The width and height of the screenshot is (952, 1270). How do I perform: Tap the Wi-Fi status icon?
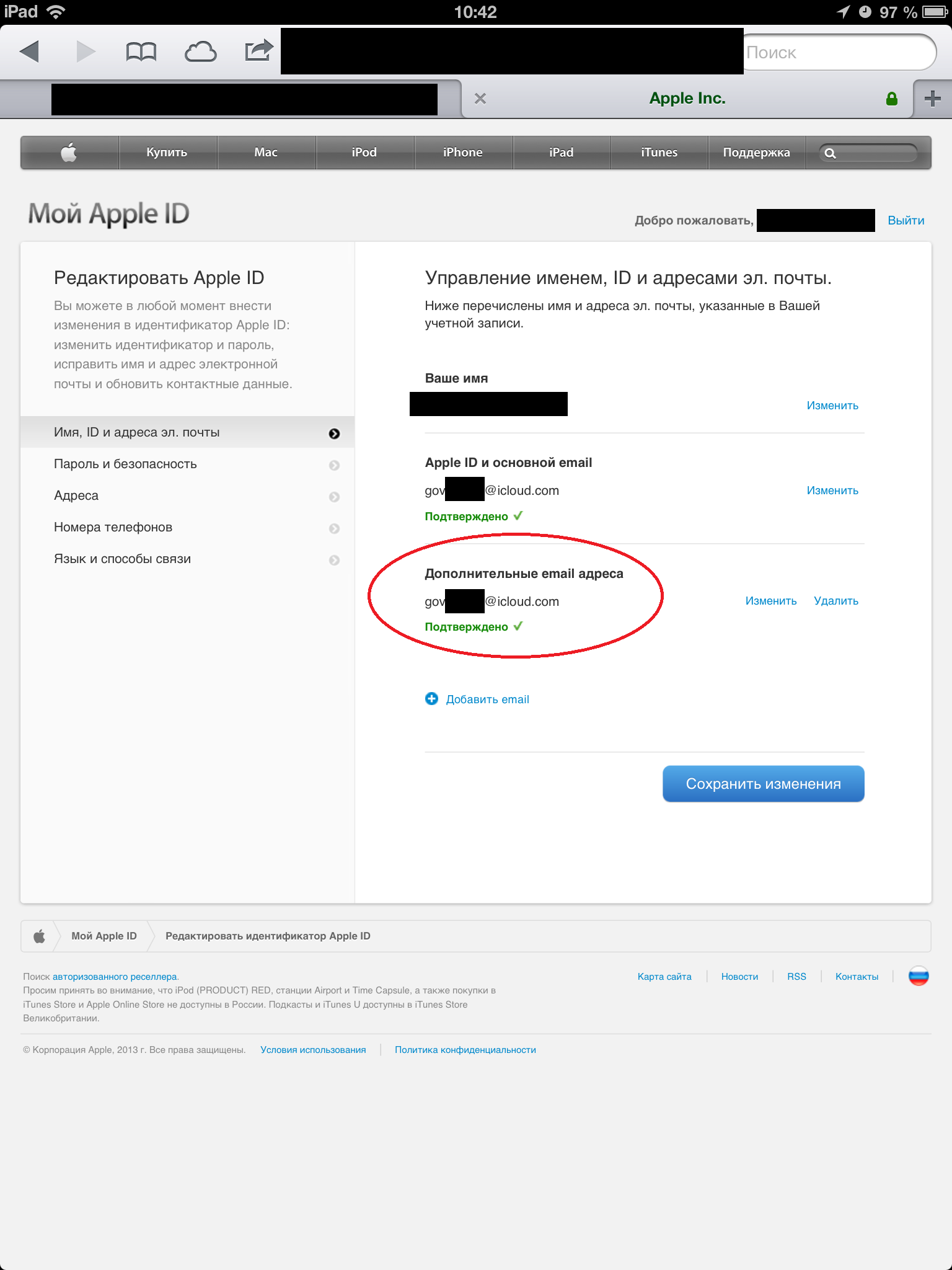(56, 12)
